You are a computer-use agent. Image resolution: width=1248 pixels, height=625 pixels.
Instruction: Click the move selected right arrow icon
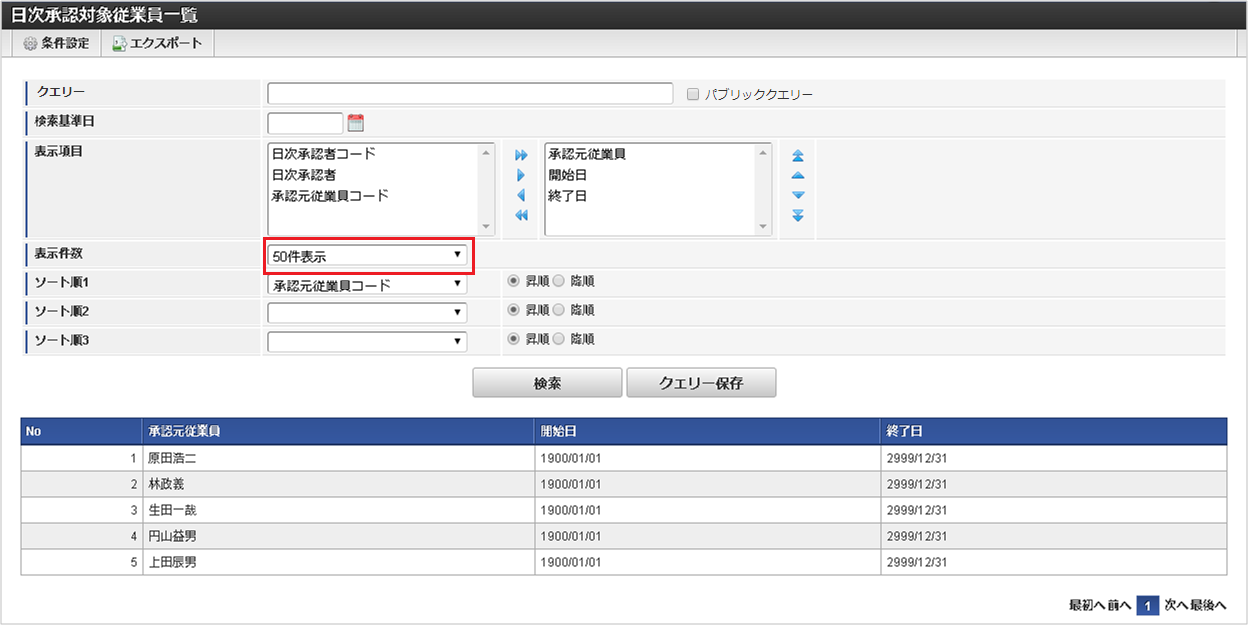coord(520,175)
